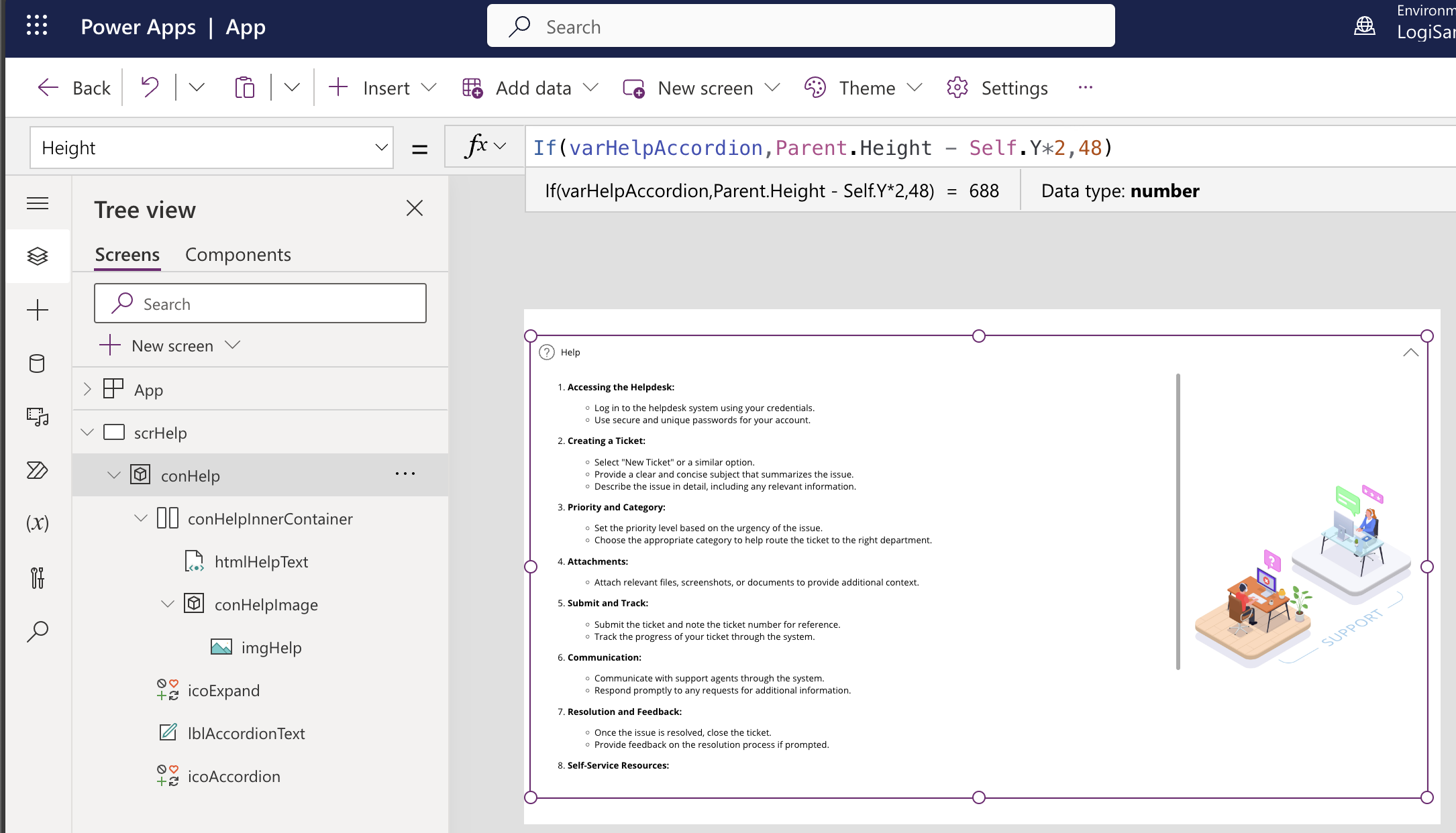The image size is (1456, 833).
Task: Collapse the conHelpImage container node
Action: click(168, 604)
